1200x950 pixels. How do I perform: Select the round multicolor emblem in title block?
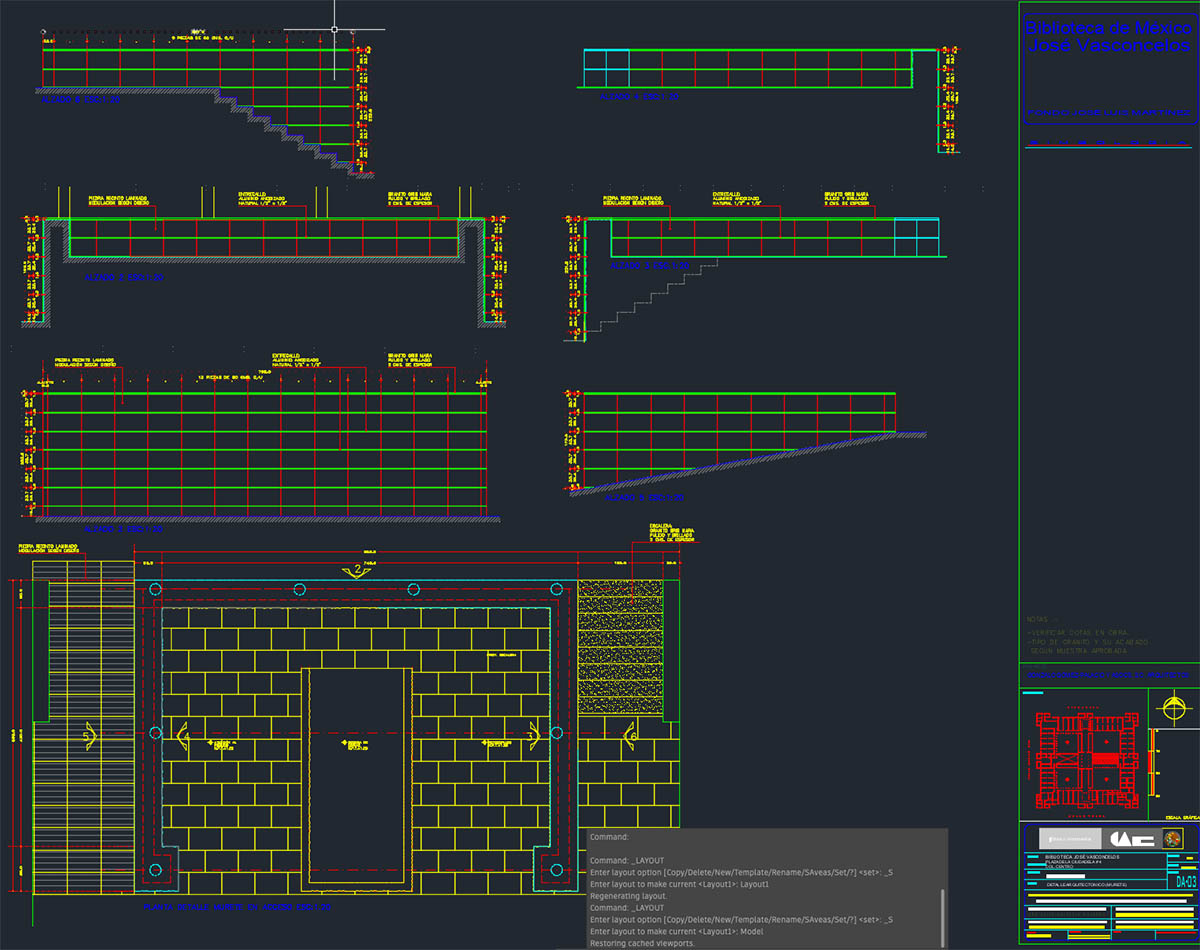tap(1173, 839)
